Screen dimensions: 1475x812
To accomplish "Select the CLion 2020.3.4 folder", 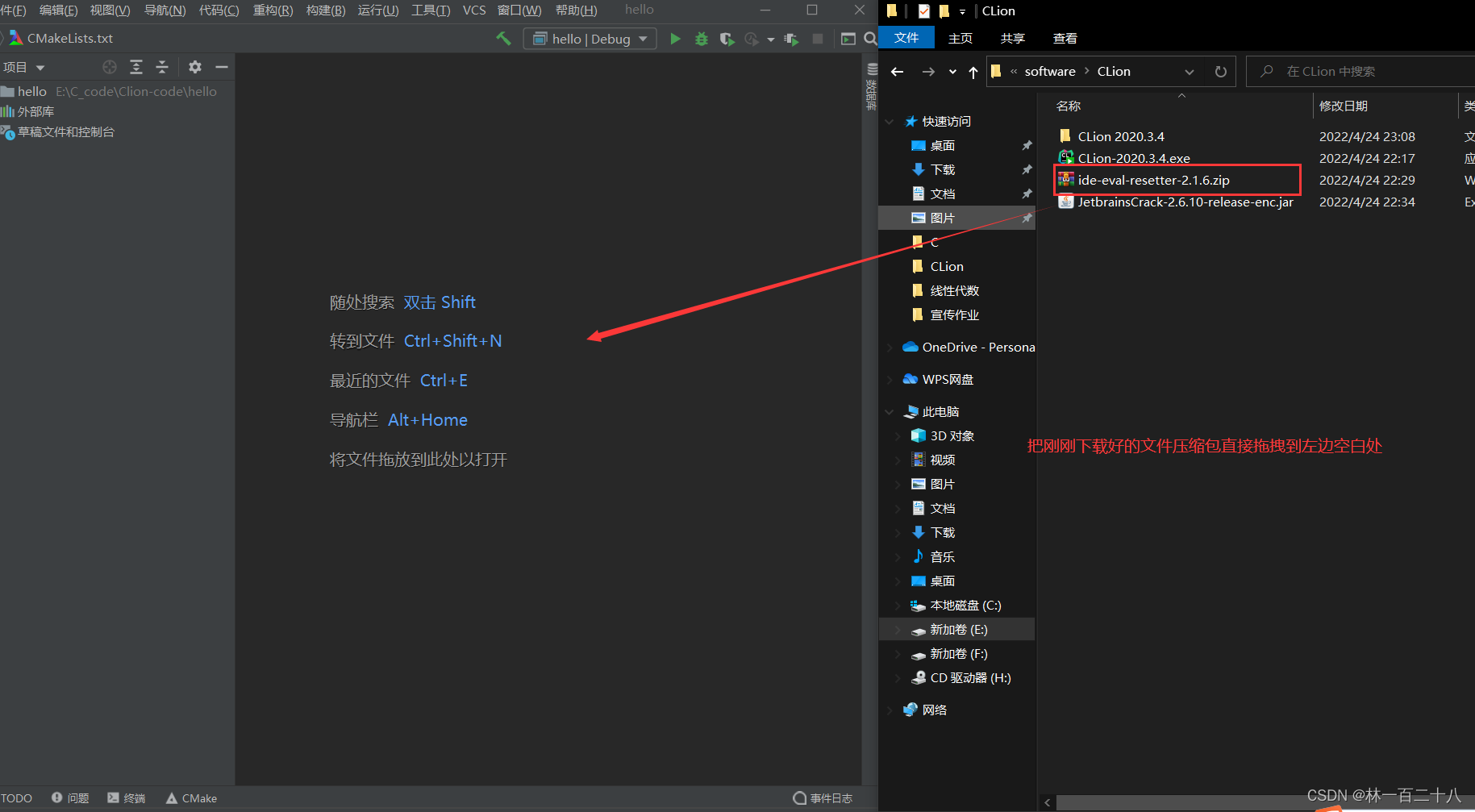I will pyautogui.click(x=1121, y=136).
